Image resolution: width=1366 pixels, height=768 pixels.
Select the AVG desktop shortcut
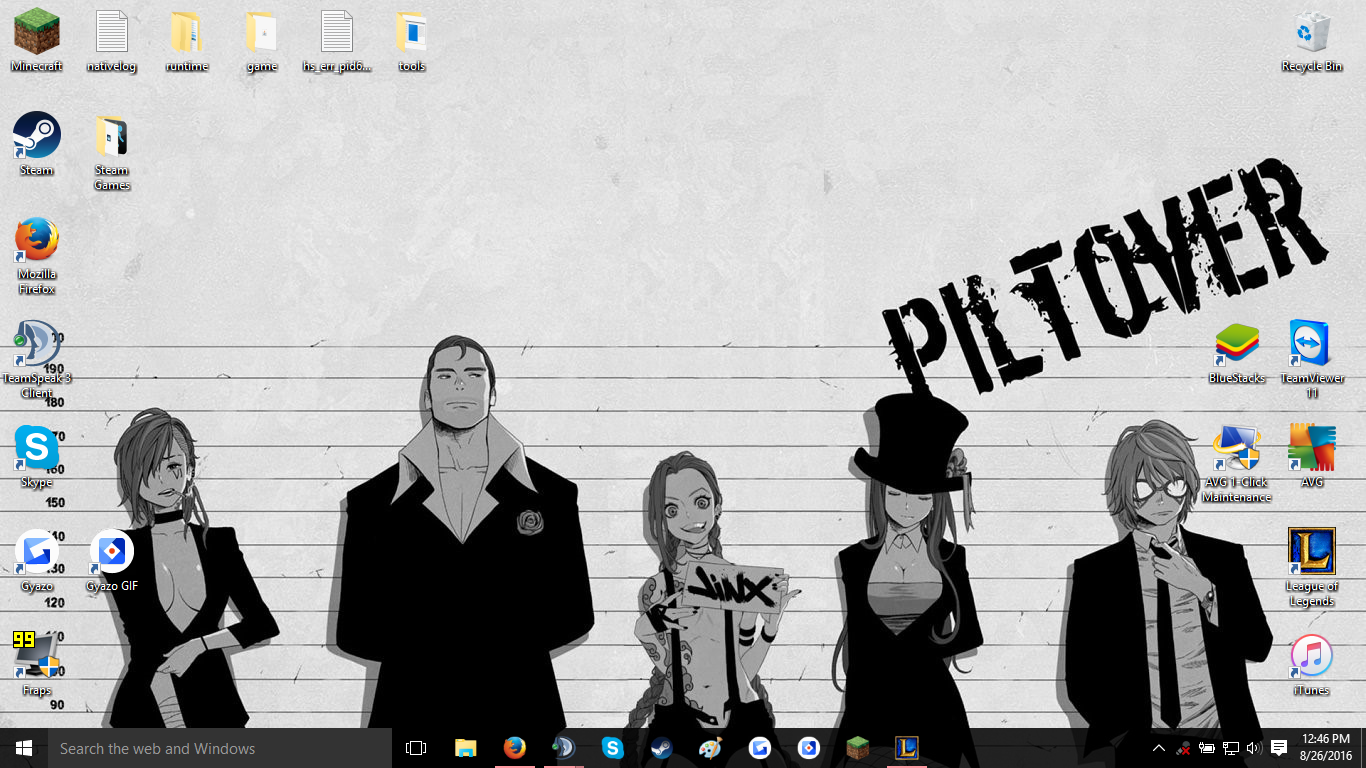coord(1312,456)
